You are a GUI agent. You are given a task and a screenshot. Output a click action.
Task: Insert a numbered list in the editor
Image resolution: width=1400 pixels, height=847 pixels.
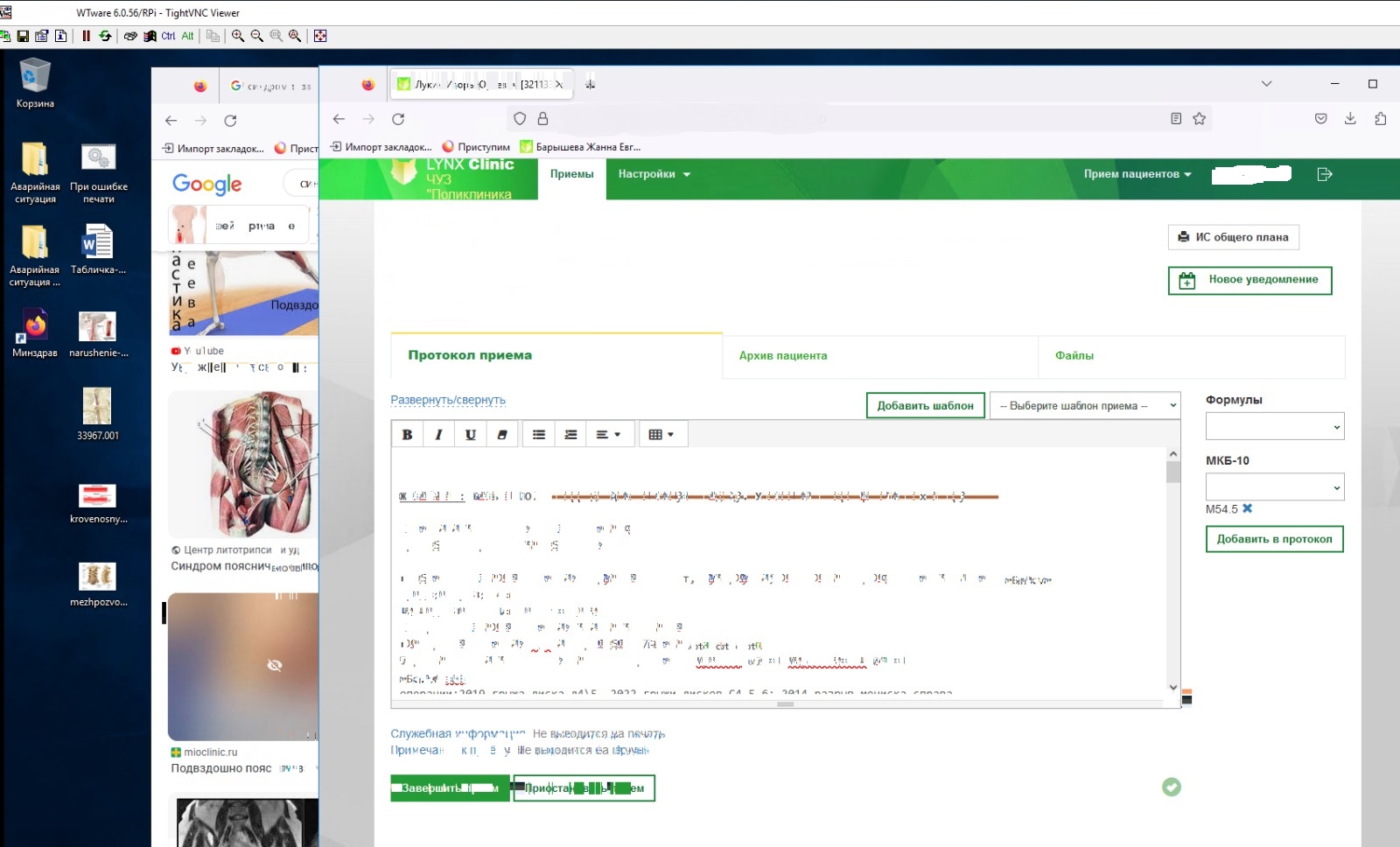tap(570, 435)
